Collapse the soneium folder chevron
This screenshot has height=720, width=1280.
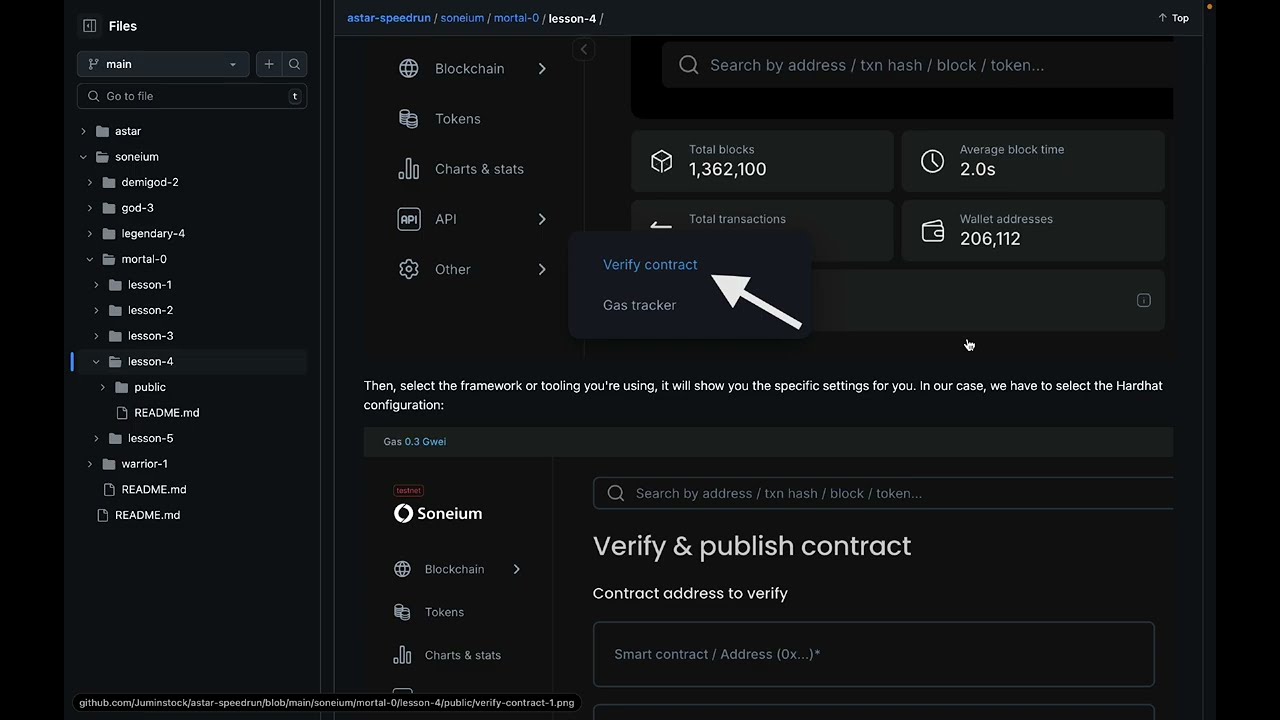pos(84,157)
